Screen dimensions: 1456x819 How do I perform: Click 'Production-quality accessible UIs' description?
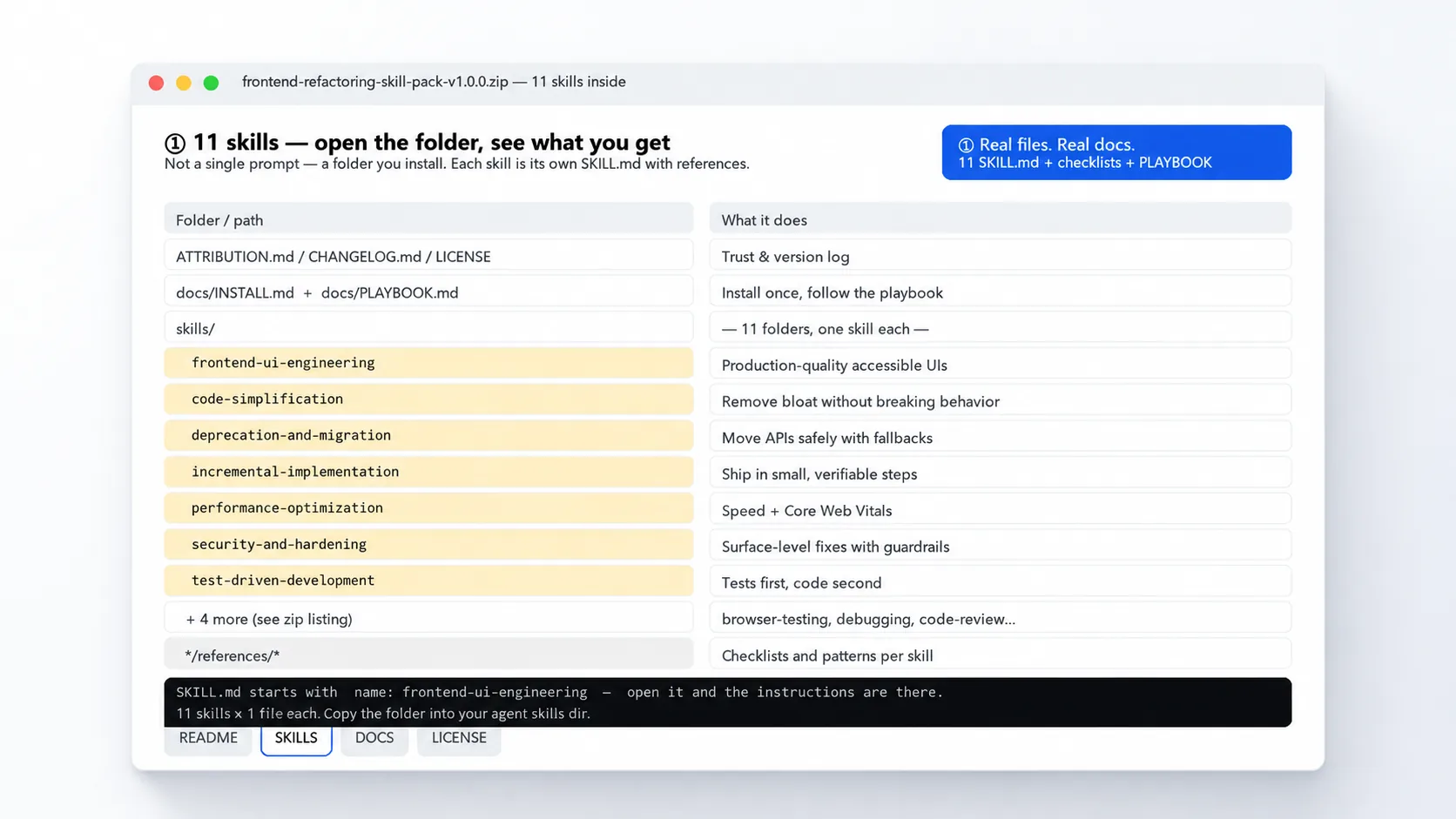click(1001, 365)
